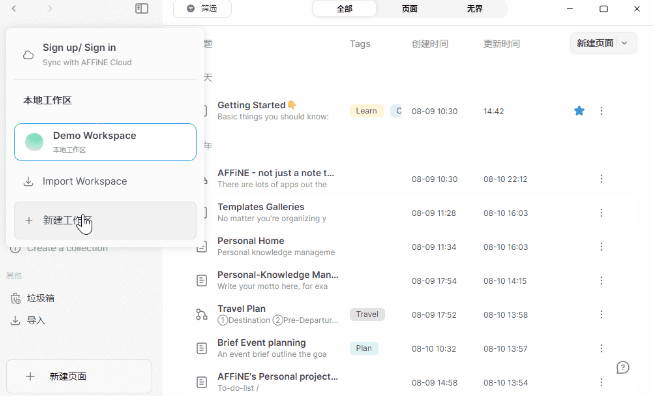Maximize the AFFiNE window

click(604, 9)
